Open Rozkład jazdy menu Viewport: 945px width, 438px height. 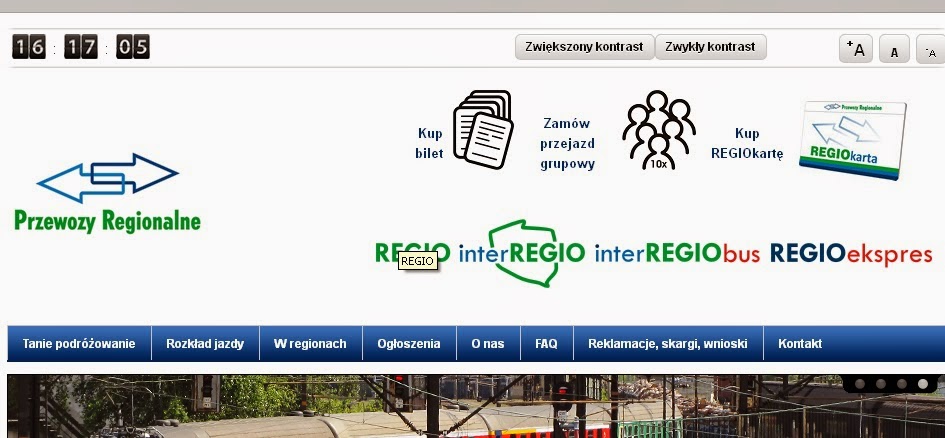(206, 344)
